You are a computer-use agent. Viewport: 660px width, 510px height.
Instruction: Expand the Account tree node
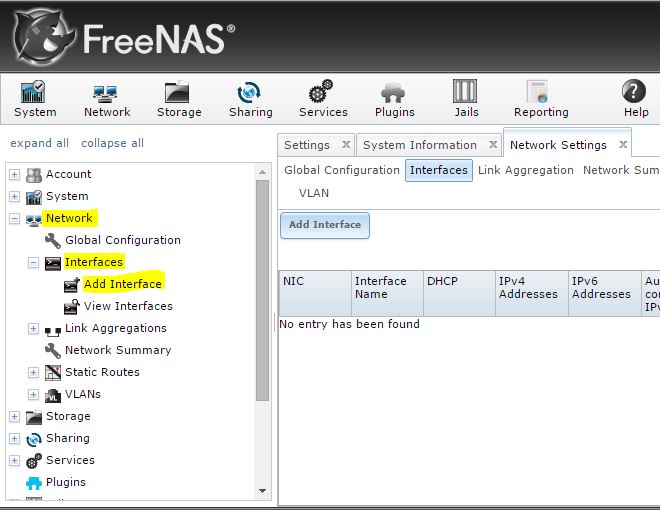click(14, 174)
